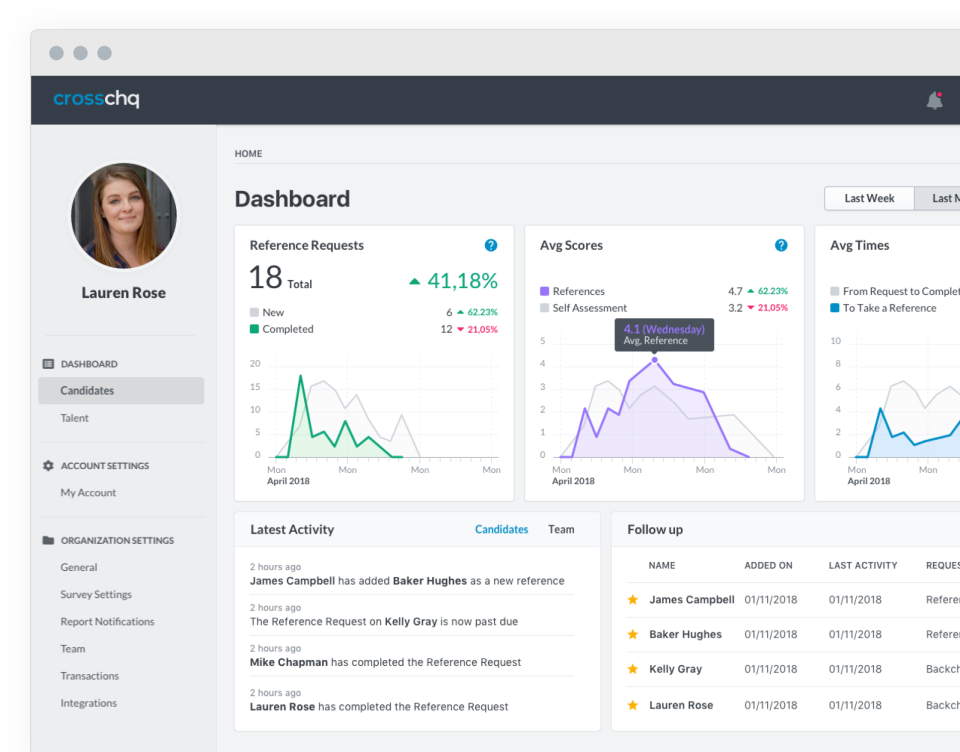The height and width of the screenshot is (752, 960).
Task: Sort Follow up by LAST ACTIVITY column
Action: (x=863, y=565)
